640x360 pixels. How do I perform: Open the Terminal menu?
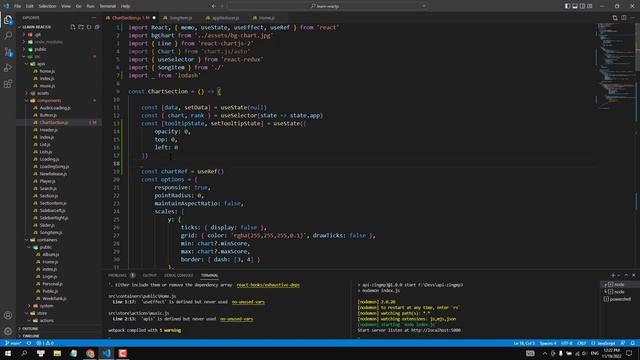[x=108, y=6]
